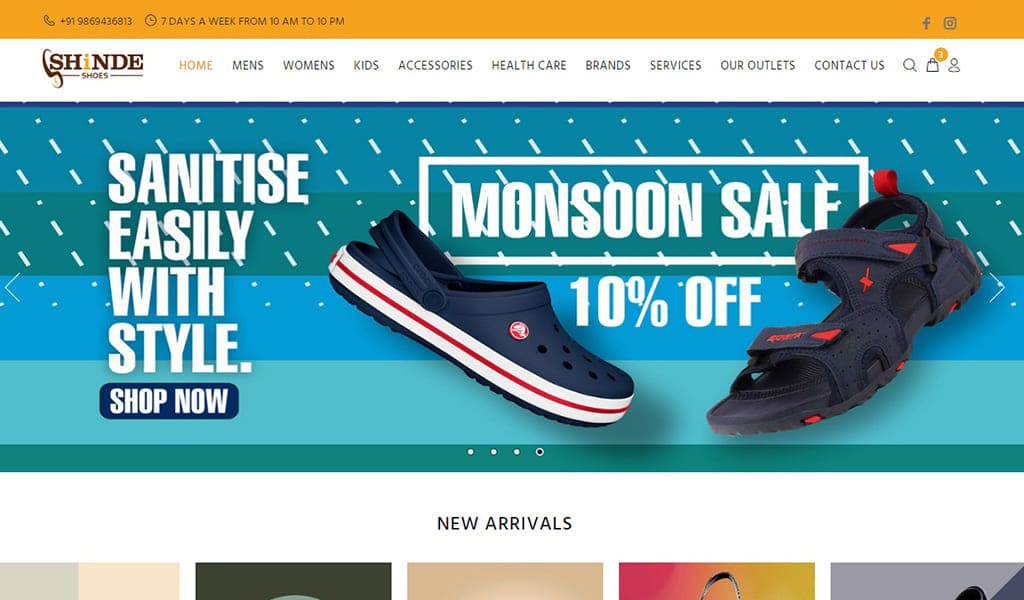Click the Shop Now banner button
Screen dimensions: 1024x600
pyautogui.click(x=169, y=401)
